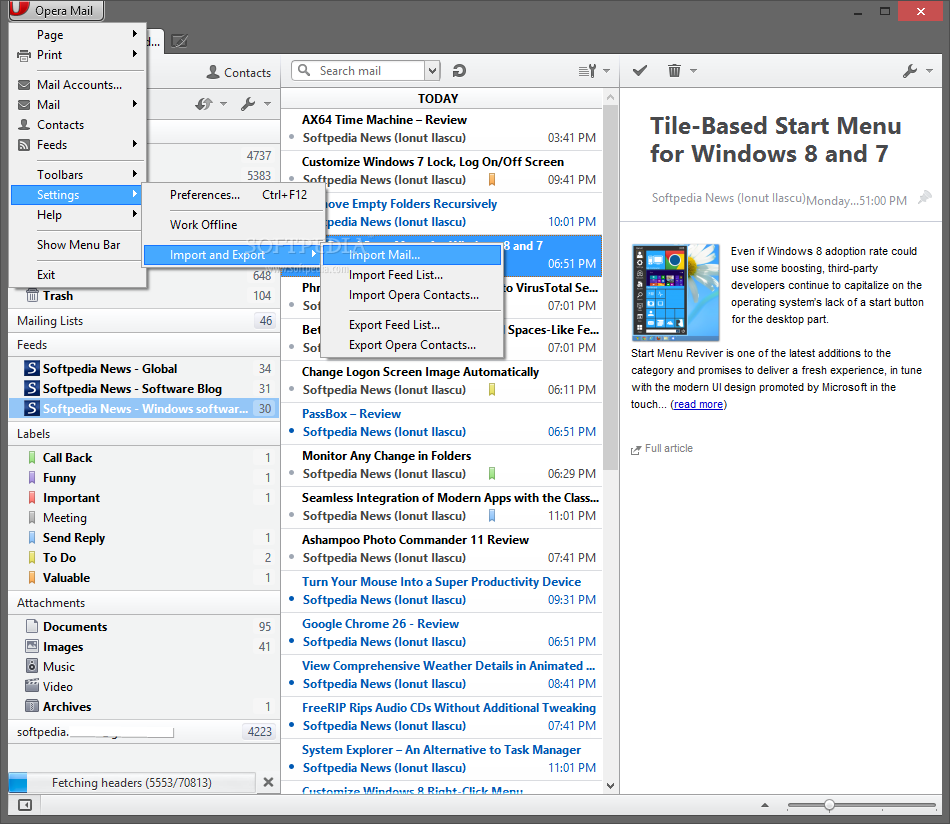Toggle unread dot on FreeRIP message
The image size is (950, 824).
pos(291,725)
